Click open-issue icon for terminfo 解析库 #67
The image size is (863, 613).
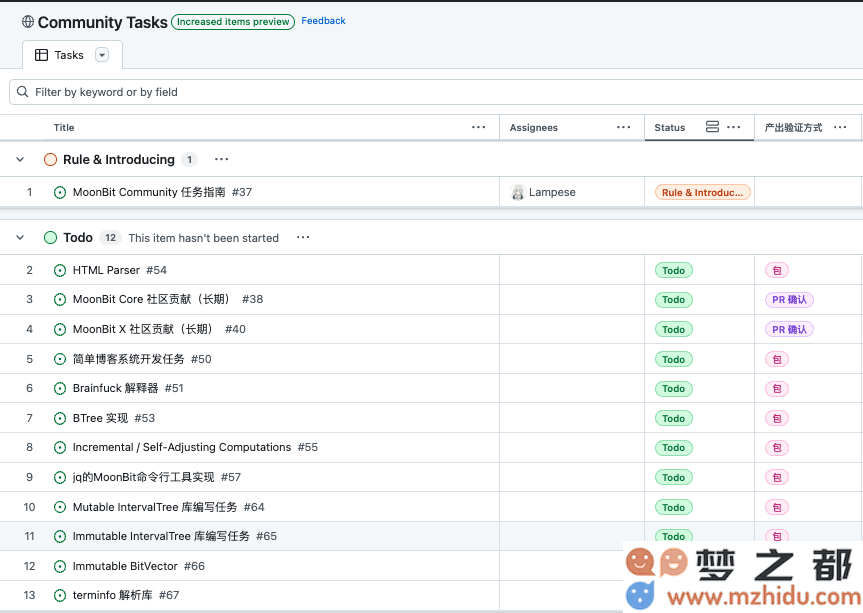60,595
